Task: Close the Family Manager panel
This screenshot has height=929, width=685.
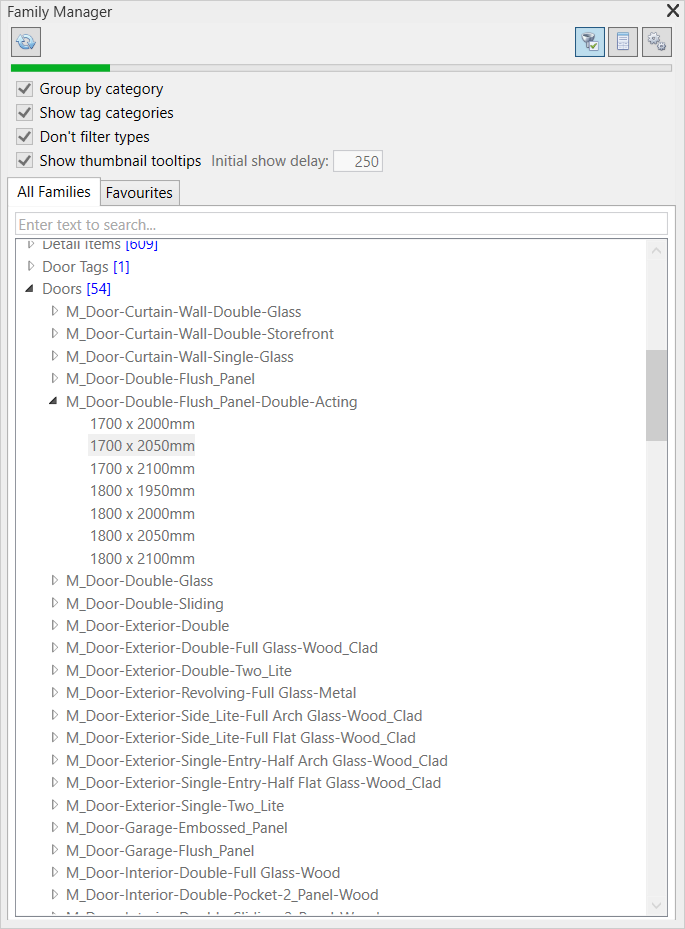Action: [x=673, y=11]
